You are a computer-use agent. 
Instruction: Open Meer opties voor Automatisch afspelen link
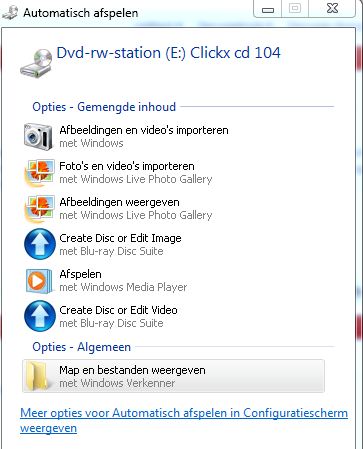click(x=184, y=420)
